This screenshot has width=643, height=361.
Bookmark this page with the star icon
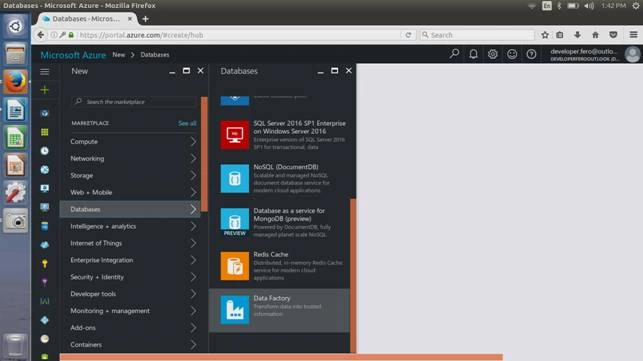pyautogui.click(x=545, y=35)
